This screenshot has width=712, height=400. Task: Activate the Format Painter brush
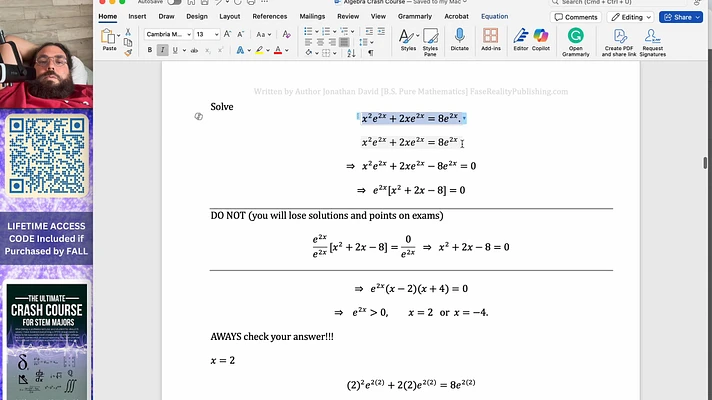(x=128, y=53)
